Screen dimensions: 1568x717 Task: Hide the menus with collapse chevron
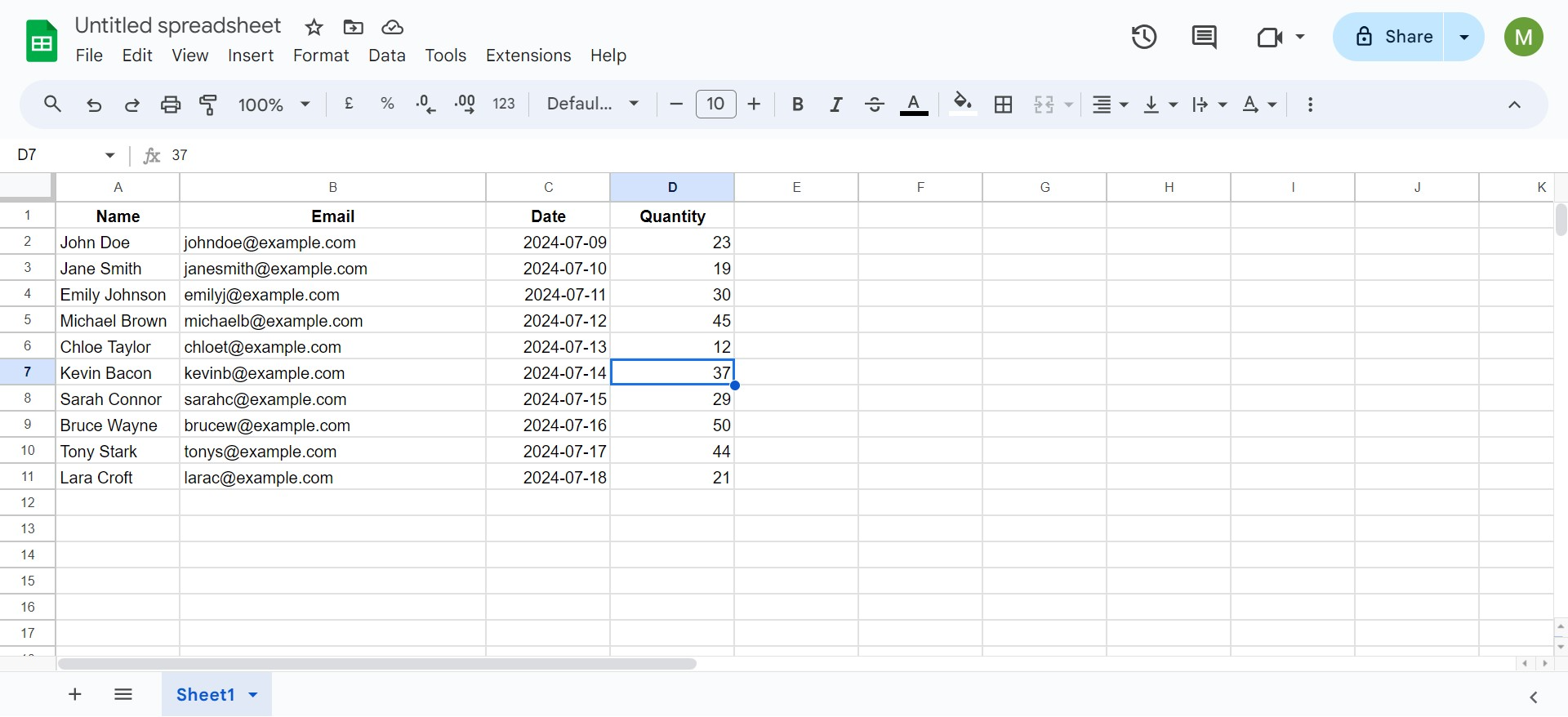tap(1514, 105)
